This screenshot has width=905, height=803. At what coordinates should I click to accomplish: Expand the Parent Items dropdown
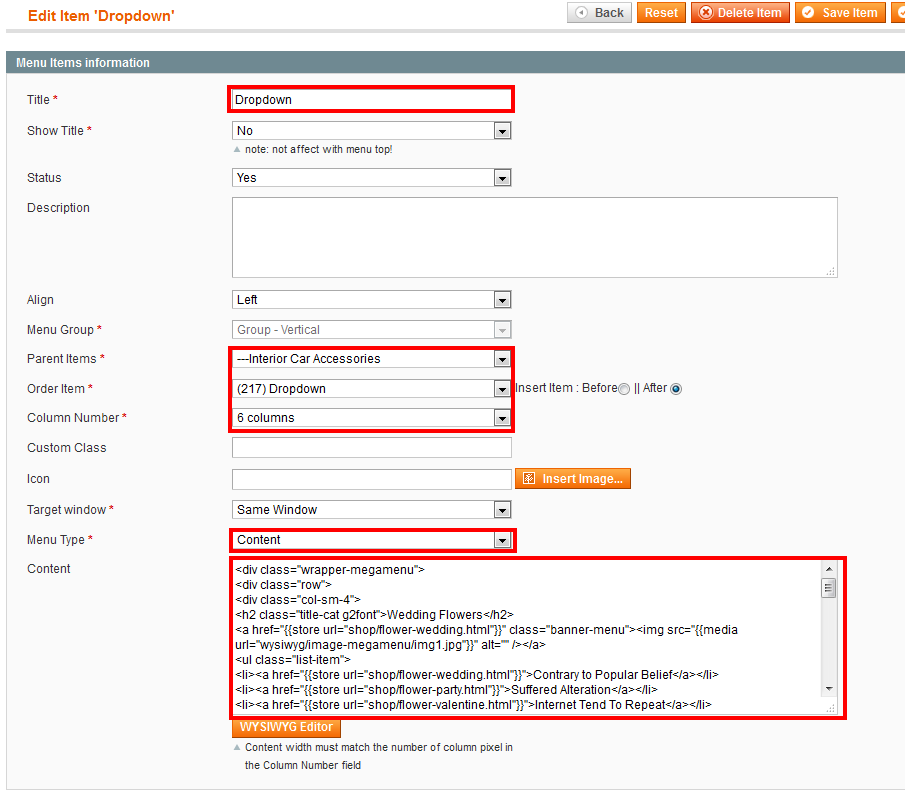click(x=371, y=359)
